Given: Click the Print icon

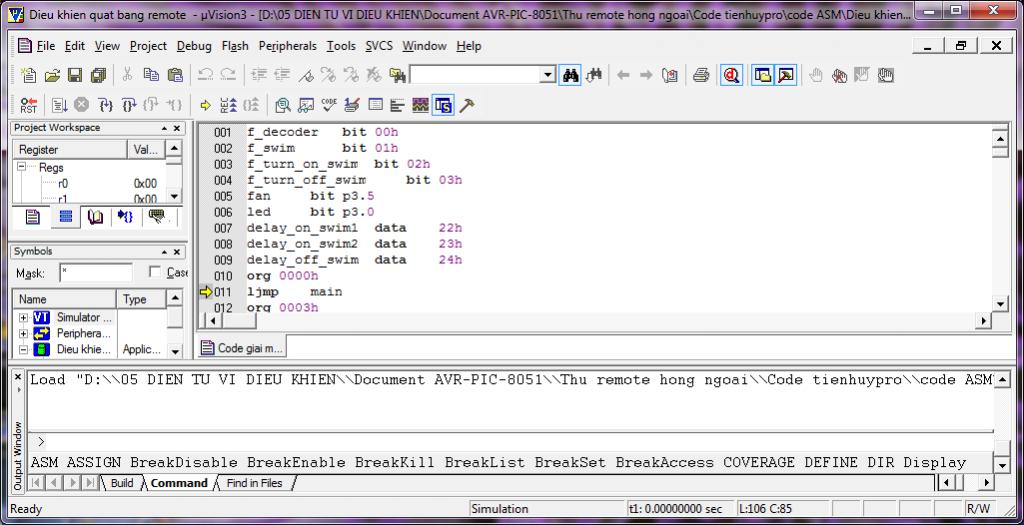Looking at the screenshot, I should tap(701, 75).
